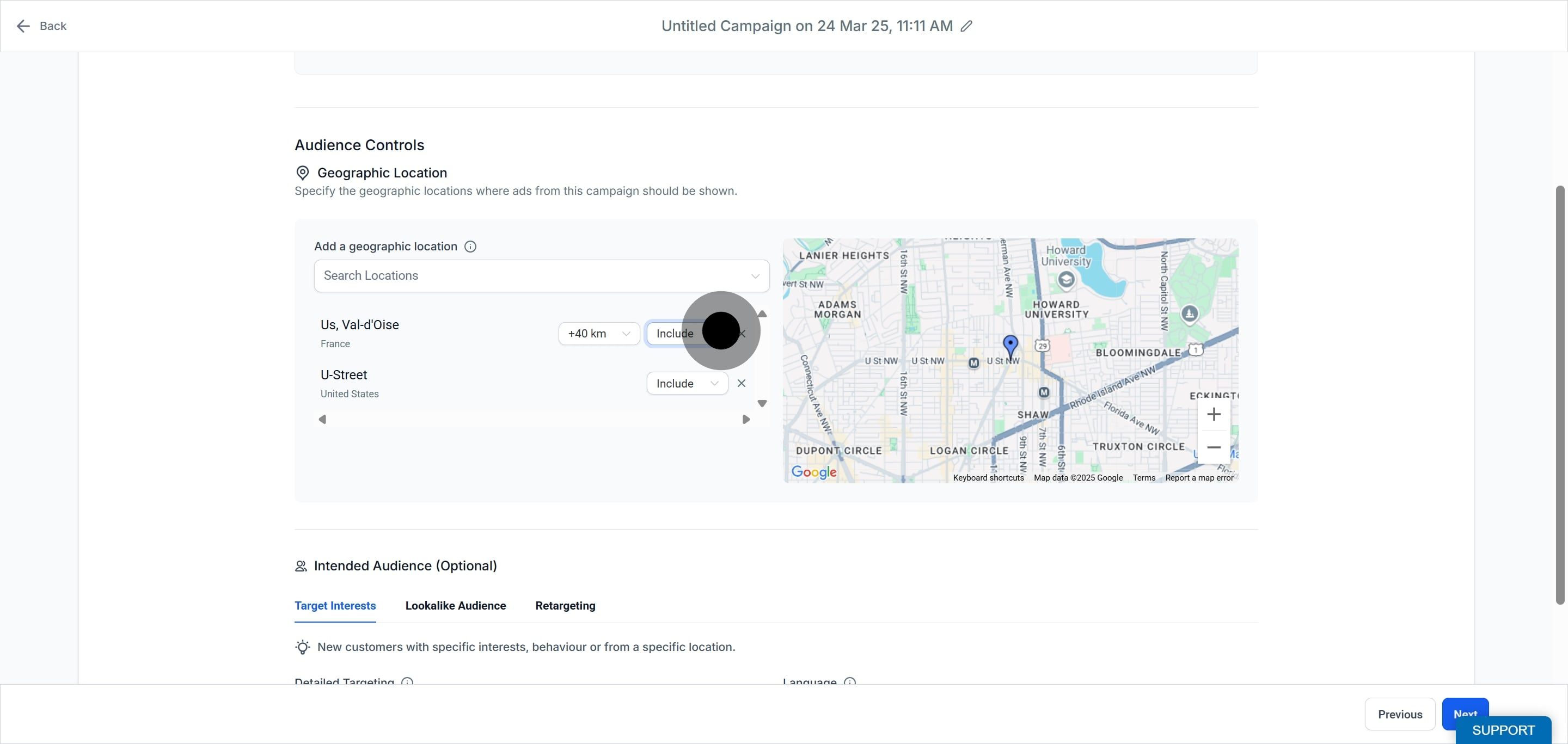Open the Report a map error link

click(x=1199, y=477)
